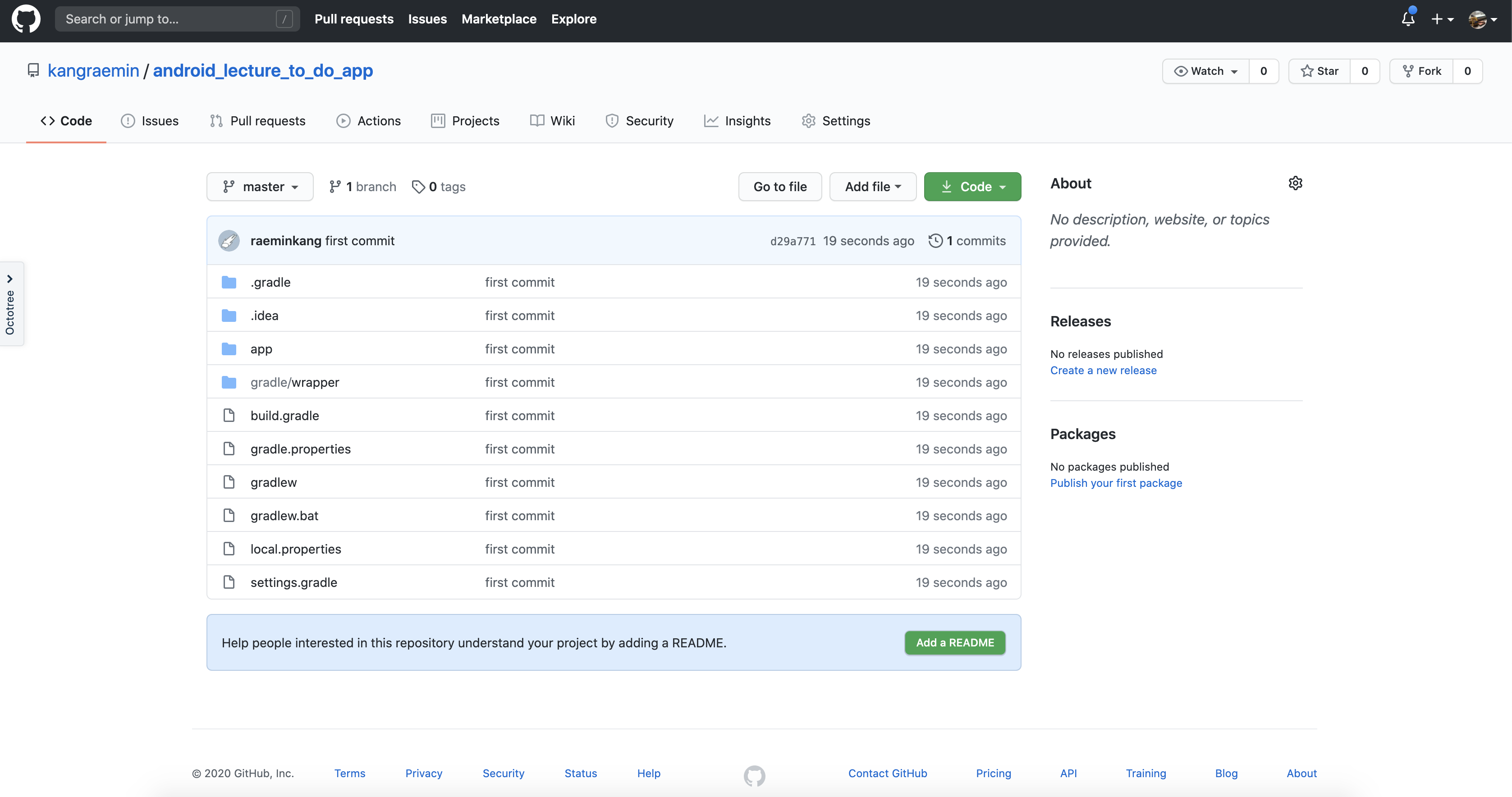The height and width of the screenshot is (797, 1512).
Task: Open the build.gradle file
Action: click(284, 416)
